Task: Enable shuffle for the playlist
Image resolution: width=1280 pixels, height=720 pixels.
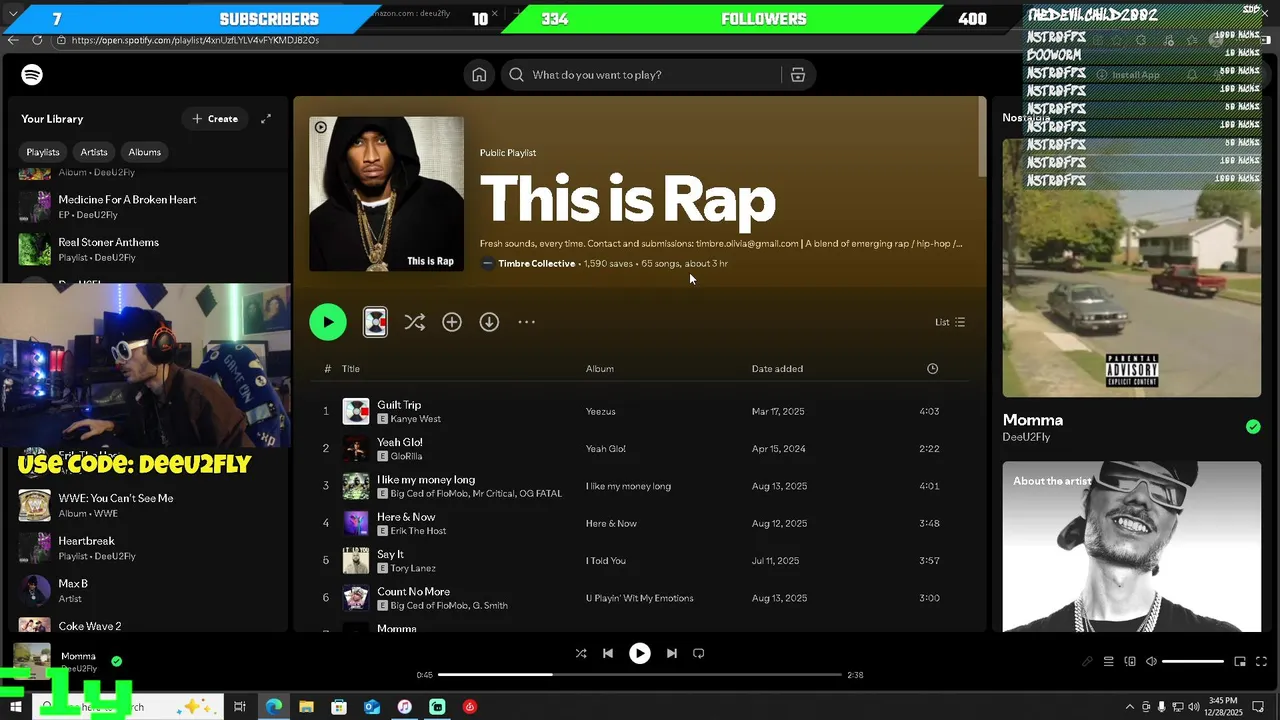Action: pos(414,322)
